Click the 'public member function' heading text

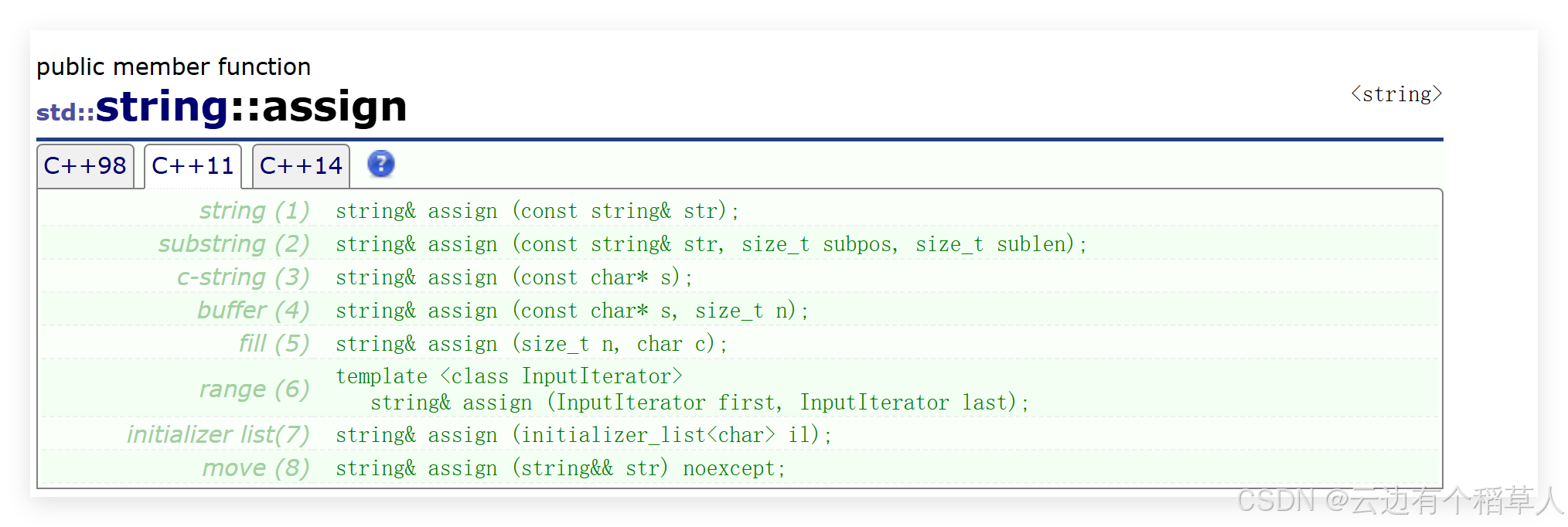[x=174, y=66]
